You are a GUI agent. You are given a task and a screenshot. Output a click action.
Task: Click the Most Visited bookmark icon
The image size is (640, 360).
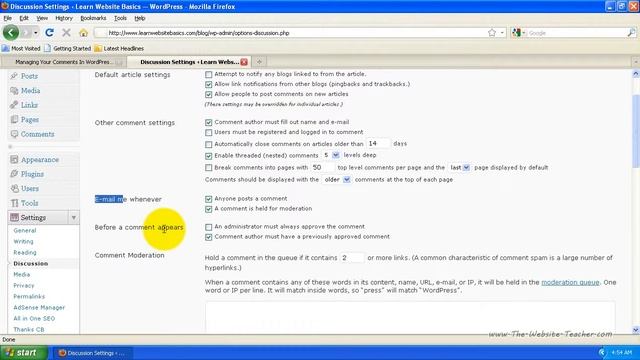point(5,48)
